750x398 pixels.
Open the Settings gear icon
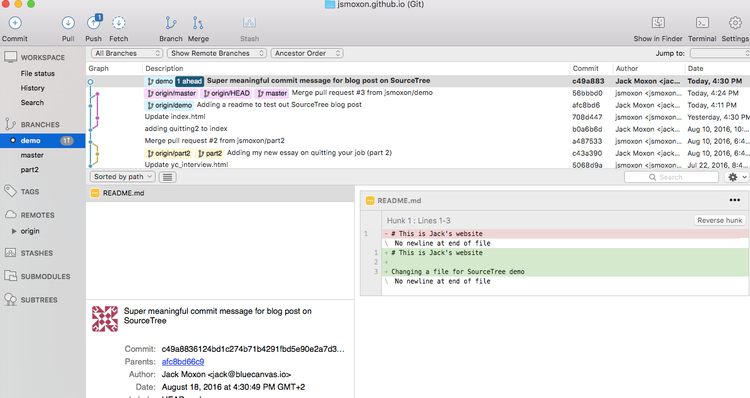click(735, 22)
